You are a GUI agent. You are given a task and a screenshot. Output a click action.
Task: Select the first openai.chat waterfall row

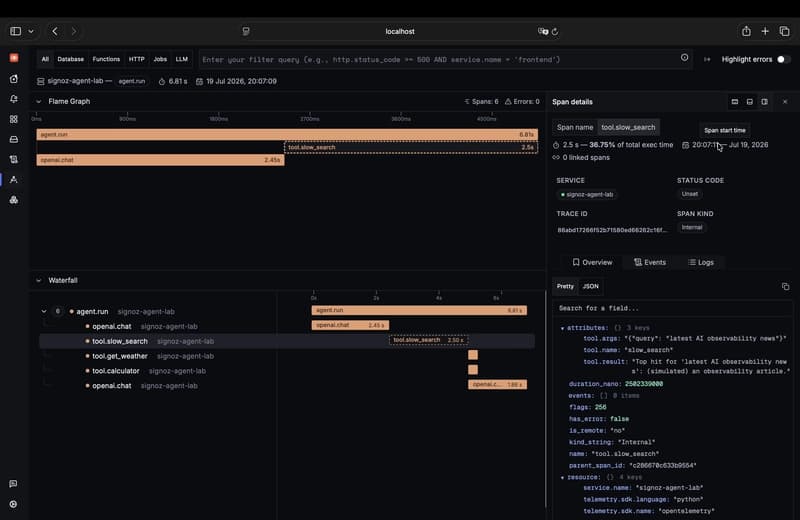pos(287,327)
